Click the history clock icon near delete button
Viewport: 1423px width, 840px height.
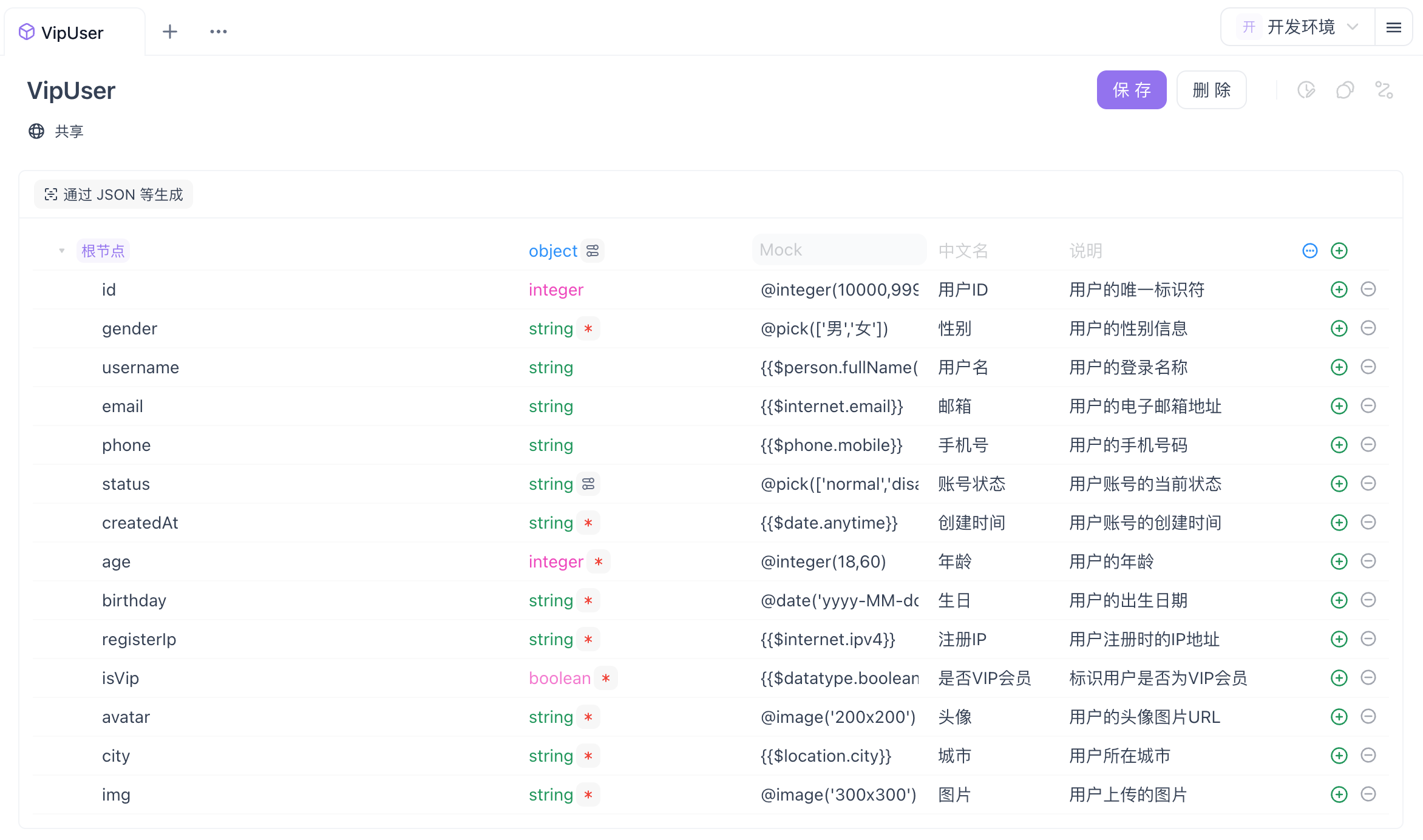(x=1306, y=90)
